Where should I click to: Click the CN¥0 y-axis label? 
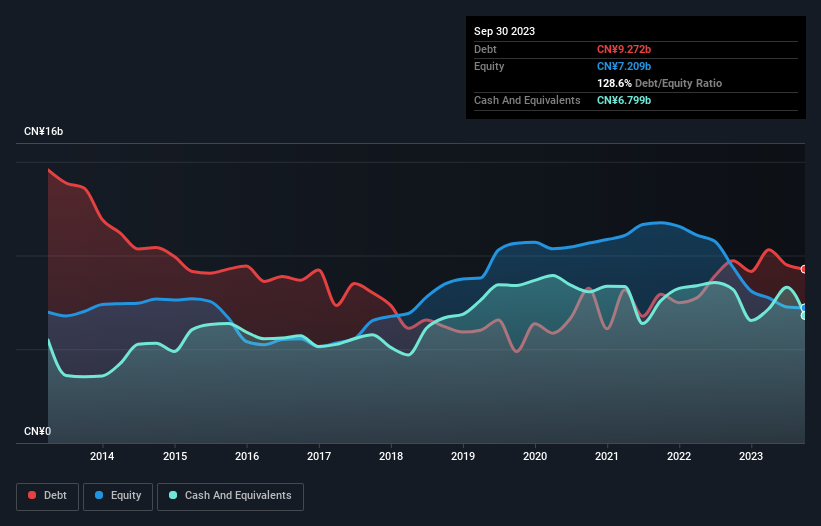click(38, 431)
